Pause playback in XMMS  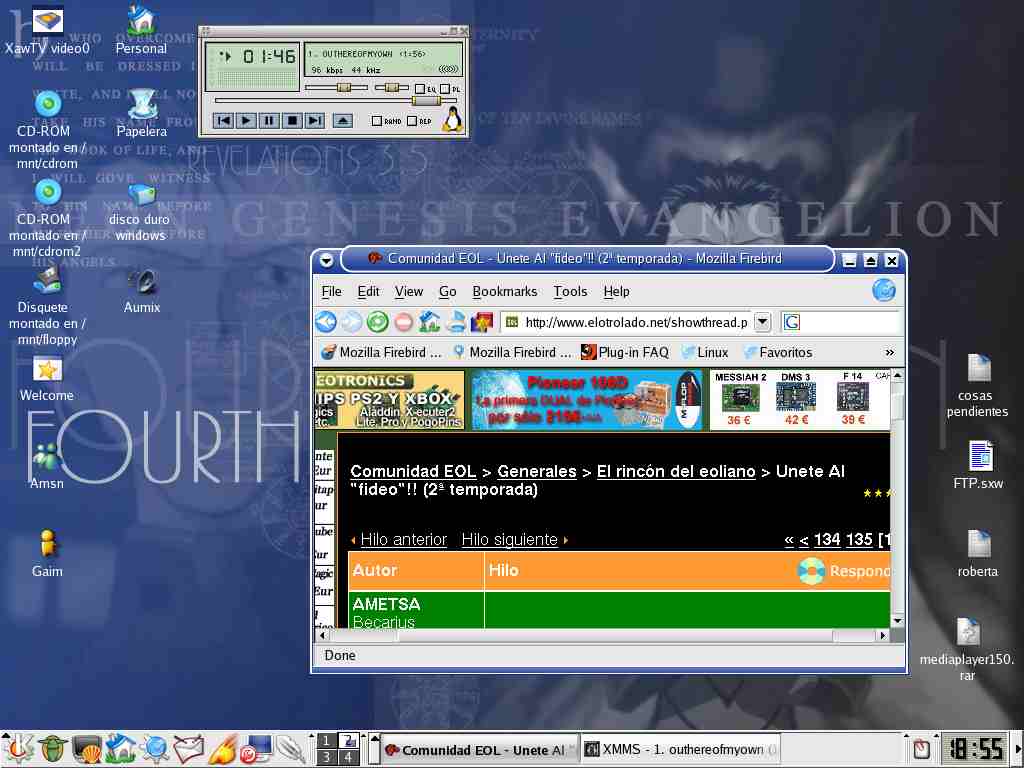pos(268,121)
